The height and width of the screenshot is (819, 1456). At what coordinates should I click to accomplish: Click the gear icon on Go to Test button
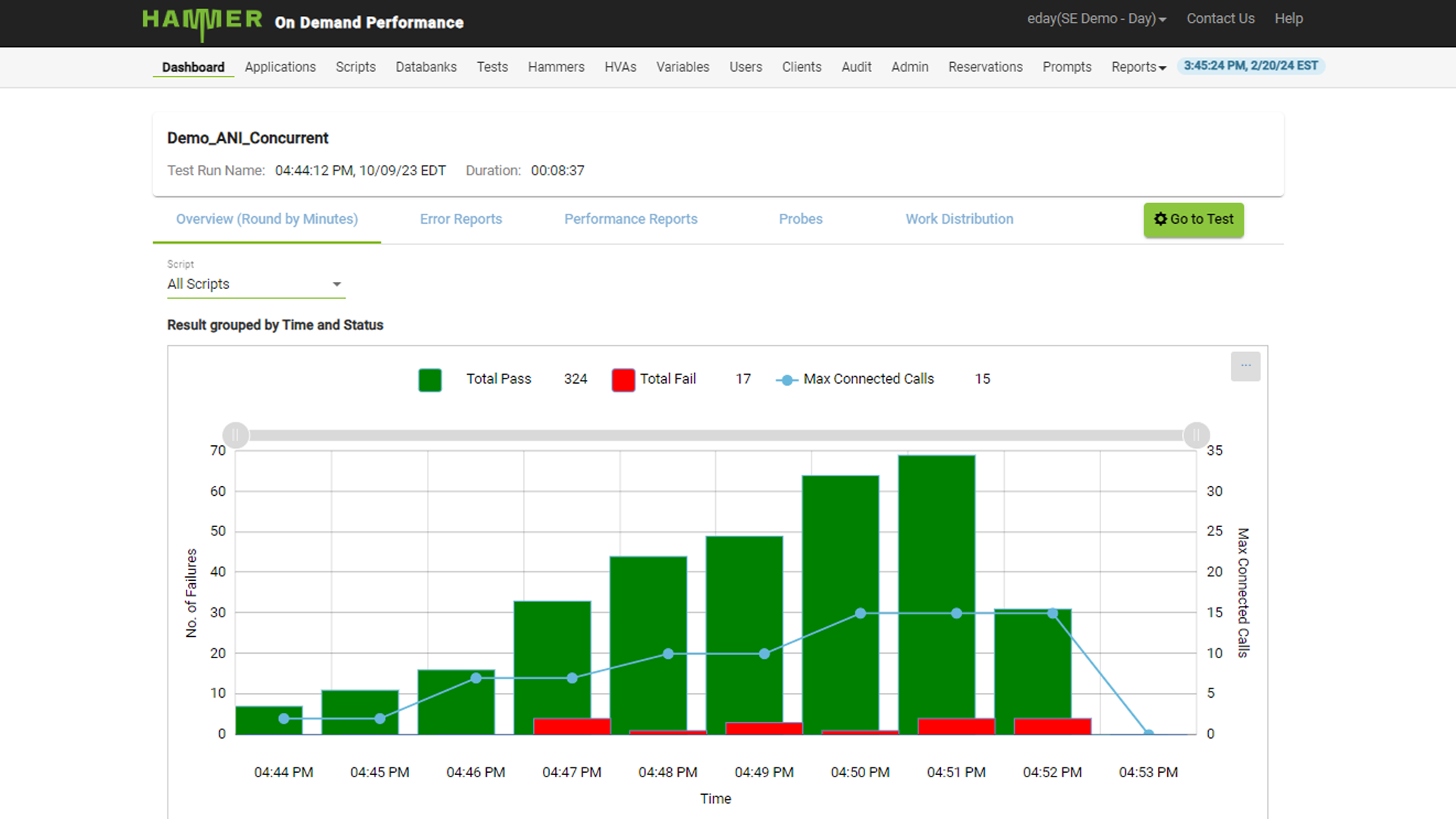[x=1159, y=219]
